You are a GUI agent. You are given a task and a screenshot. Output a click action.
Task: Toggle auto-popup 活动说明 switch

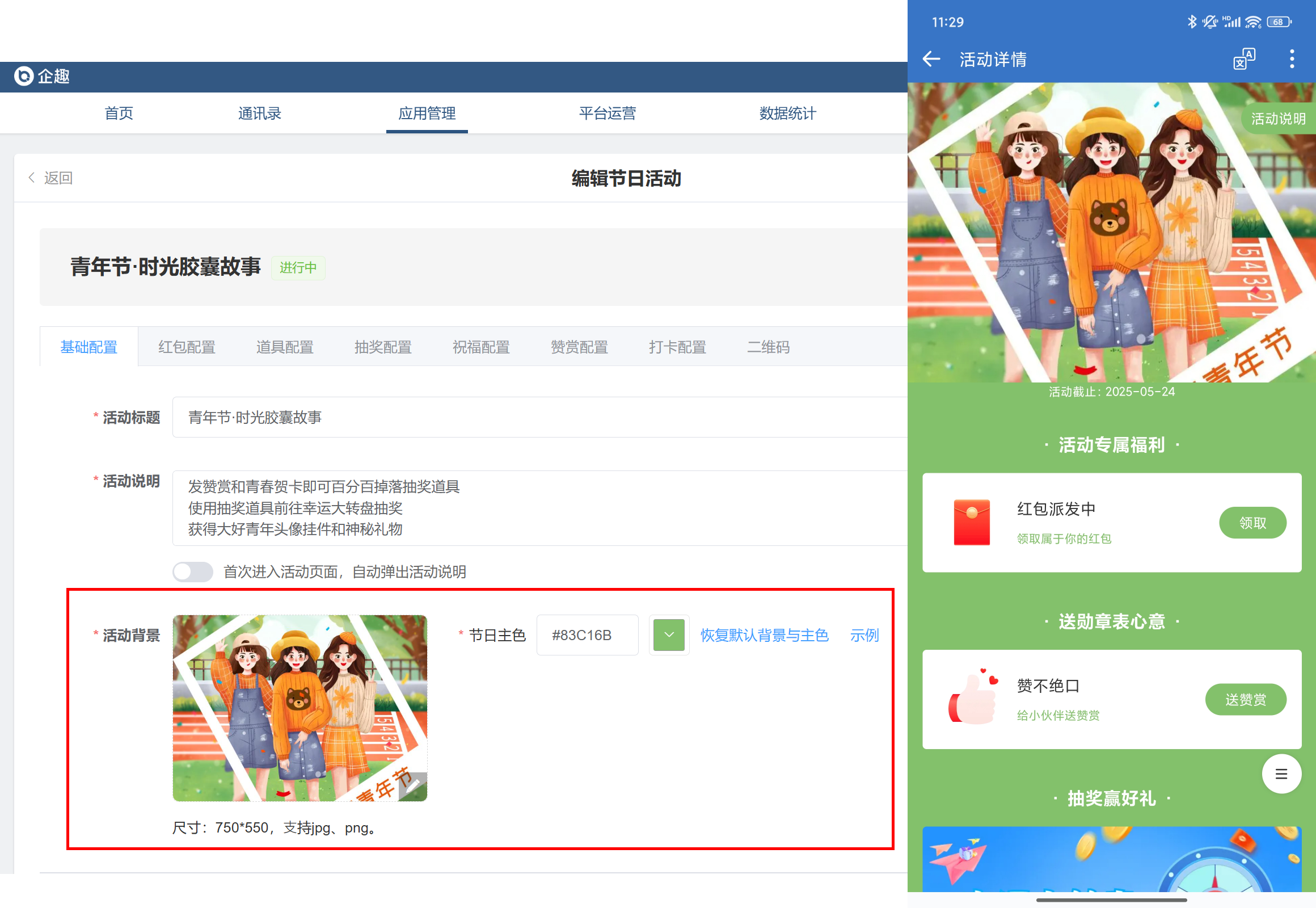click(193, 572)
